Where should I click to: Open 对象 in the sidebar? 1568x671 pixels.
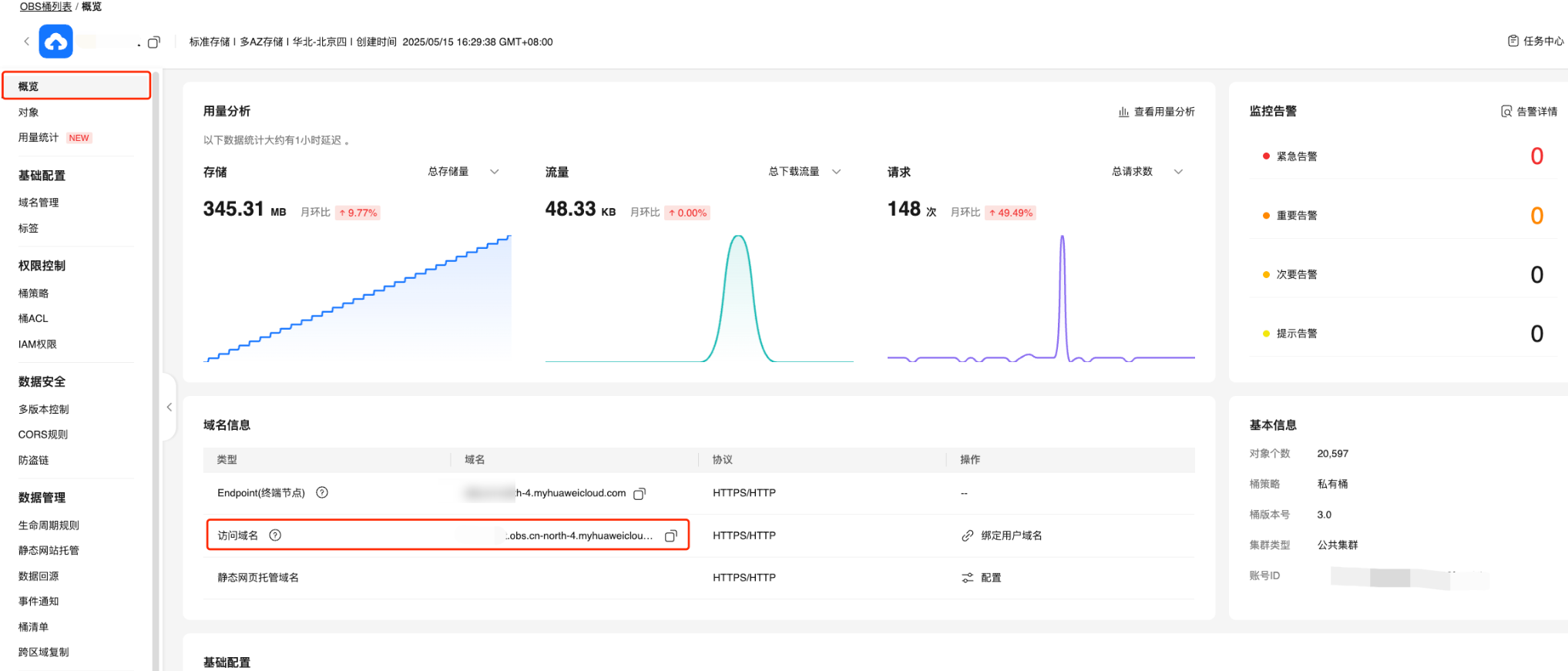click(x=29, y=112)
